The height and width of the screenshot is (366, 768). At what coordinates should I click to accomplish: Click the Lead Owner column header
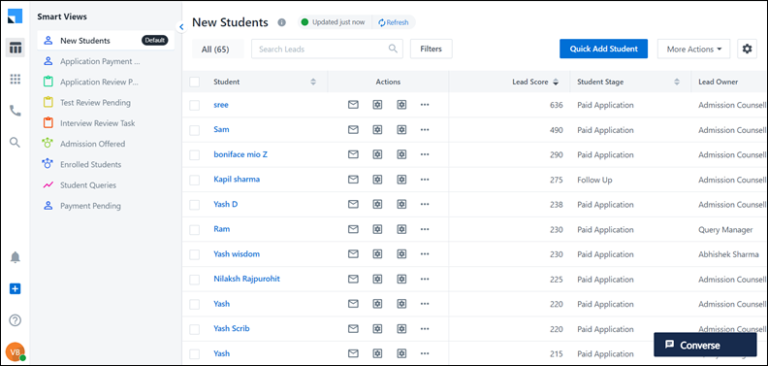[x=718, y=82]
